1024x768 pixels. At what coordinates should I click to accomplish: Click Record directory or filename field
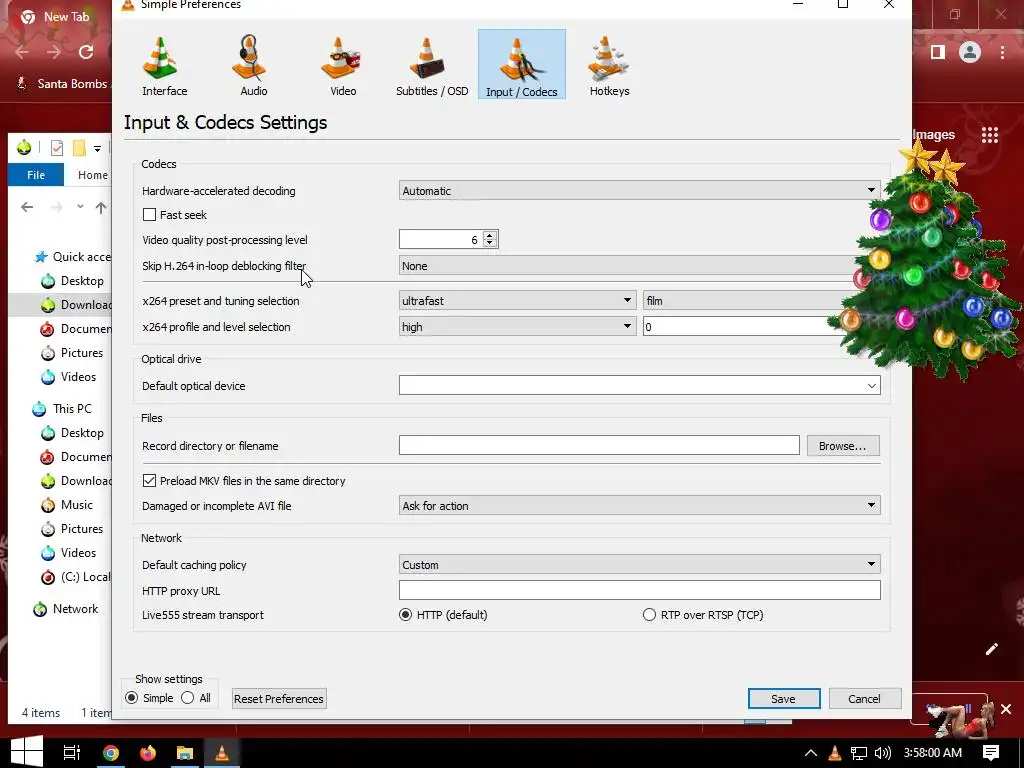click(x=599, y=445)
